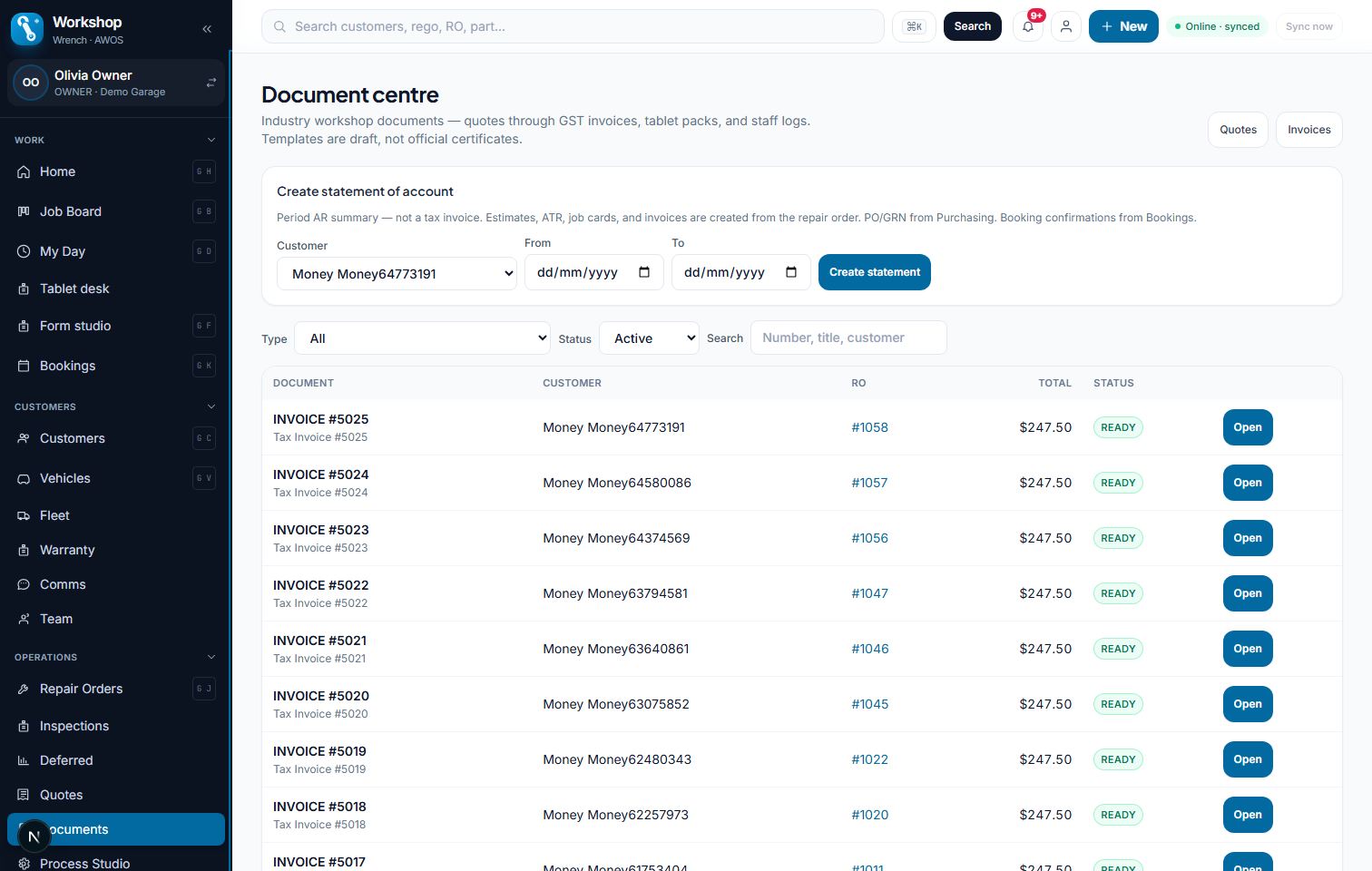
Task: Click the Fleet truck icon
Action: pyautogui.click(x=24, y=515)
